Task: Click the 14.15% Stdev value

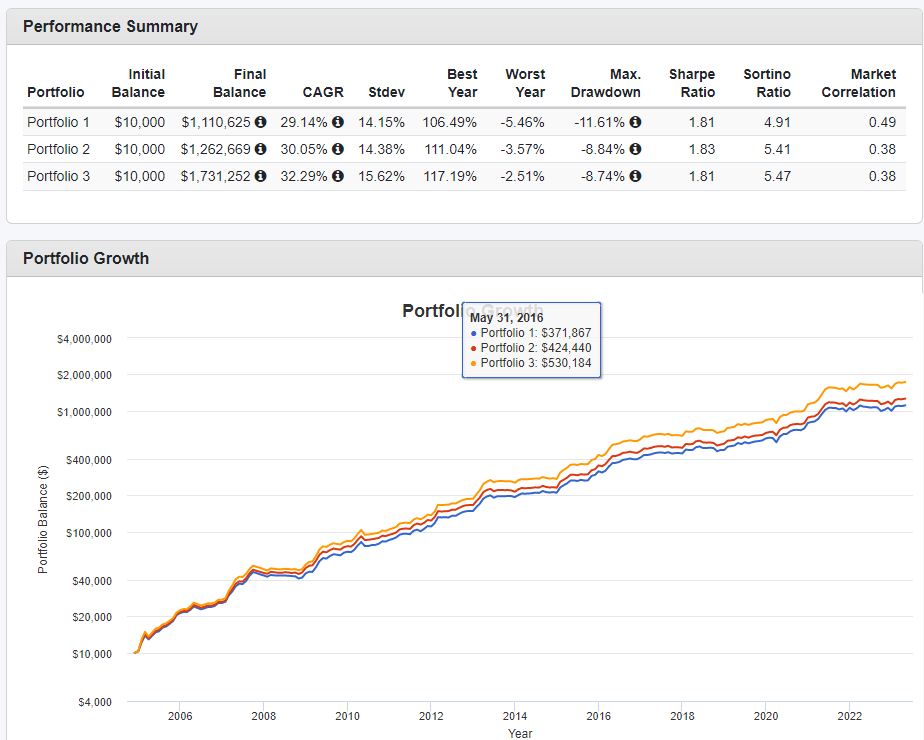Action: pyautogui.click(x=381, y=123)
